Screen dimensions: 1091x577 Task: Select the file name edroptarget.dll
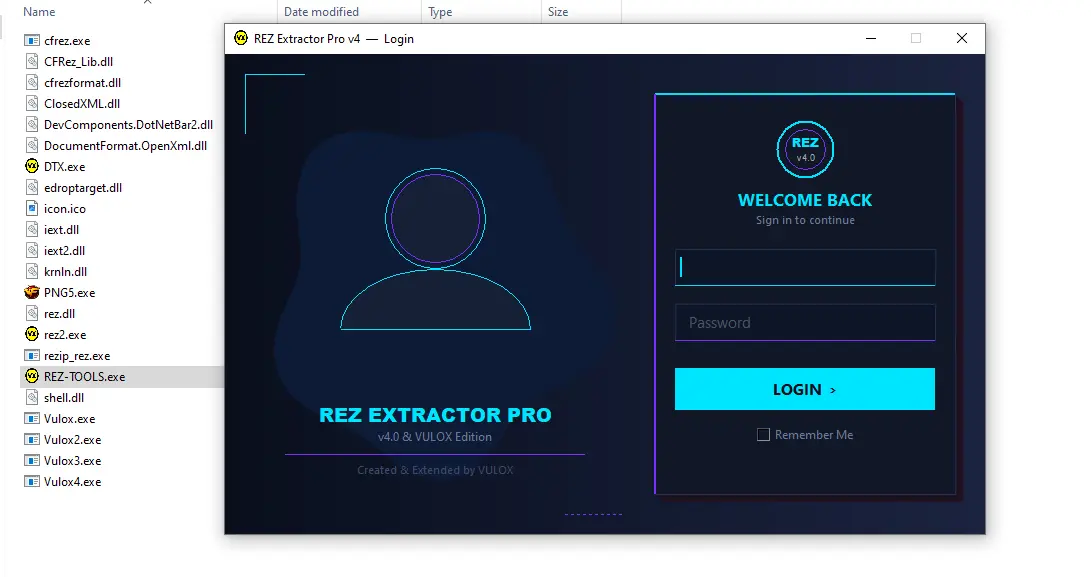point(83,188)
